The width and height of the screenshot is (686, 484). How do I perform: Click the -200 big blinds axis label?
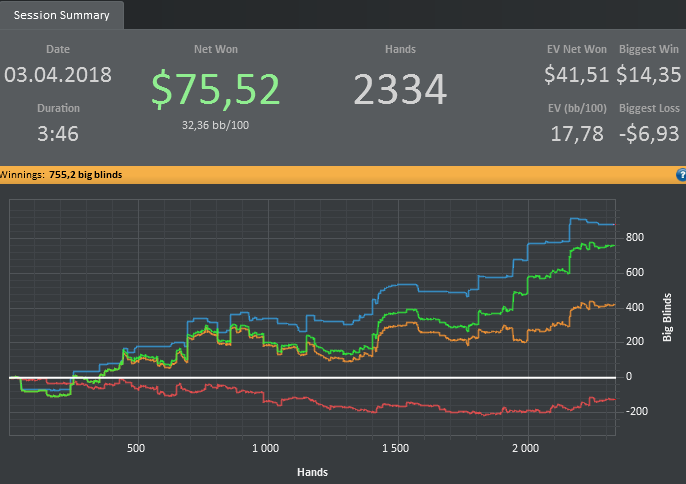point(637,411)
